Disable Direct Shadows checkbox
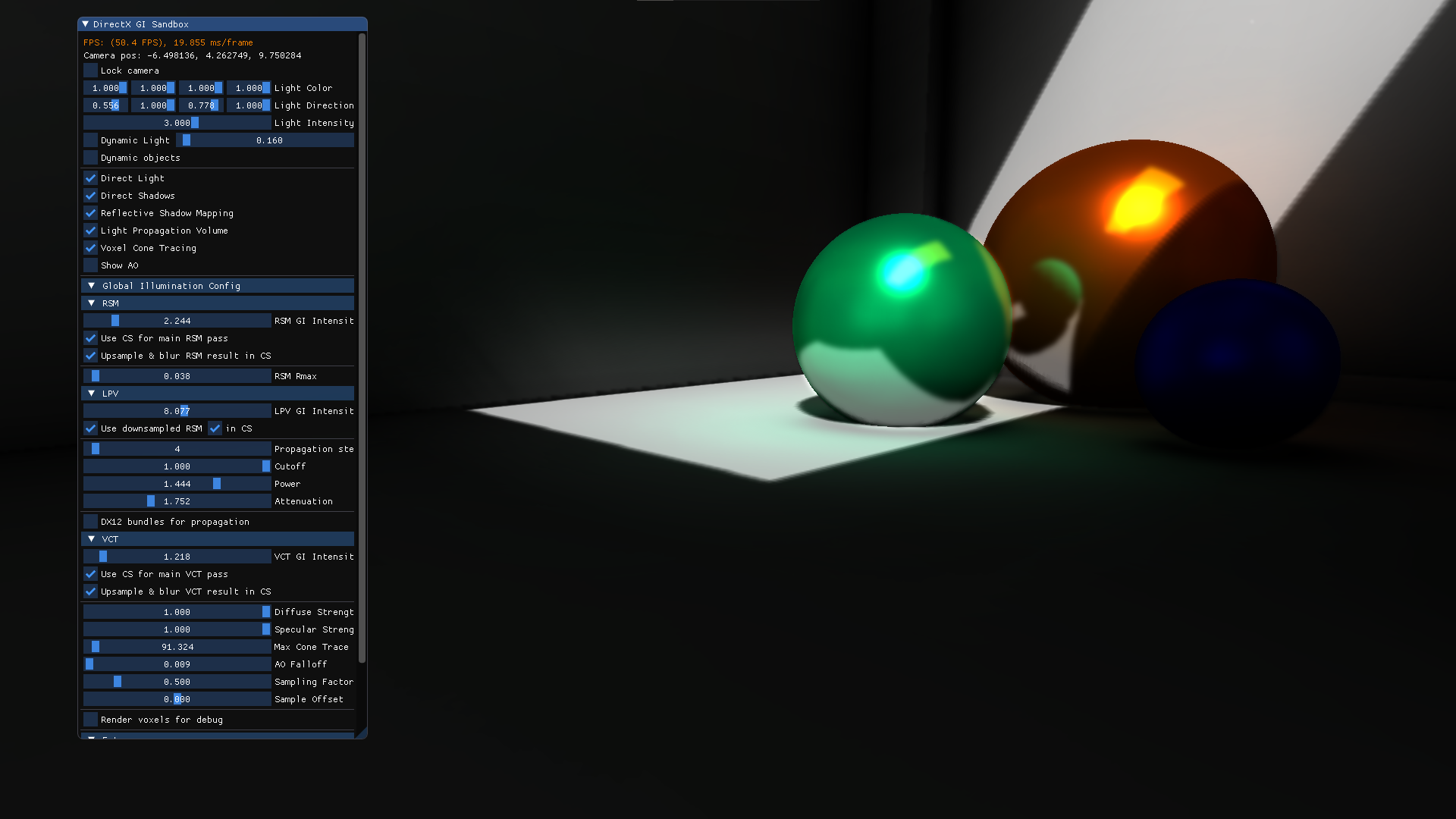 click(x=91, y=196)
